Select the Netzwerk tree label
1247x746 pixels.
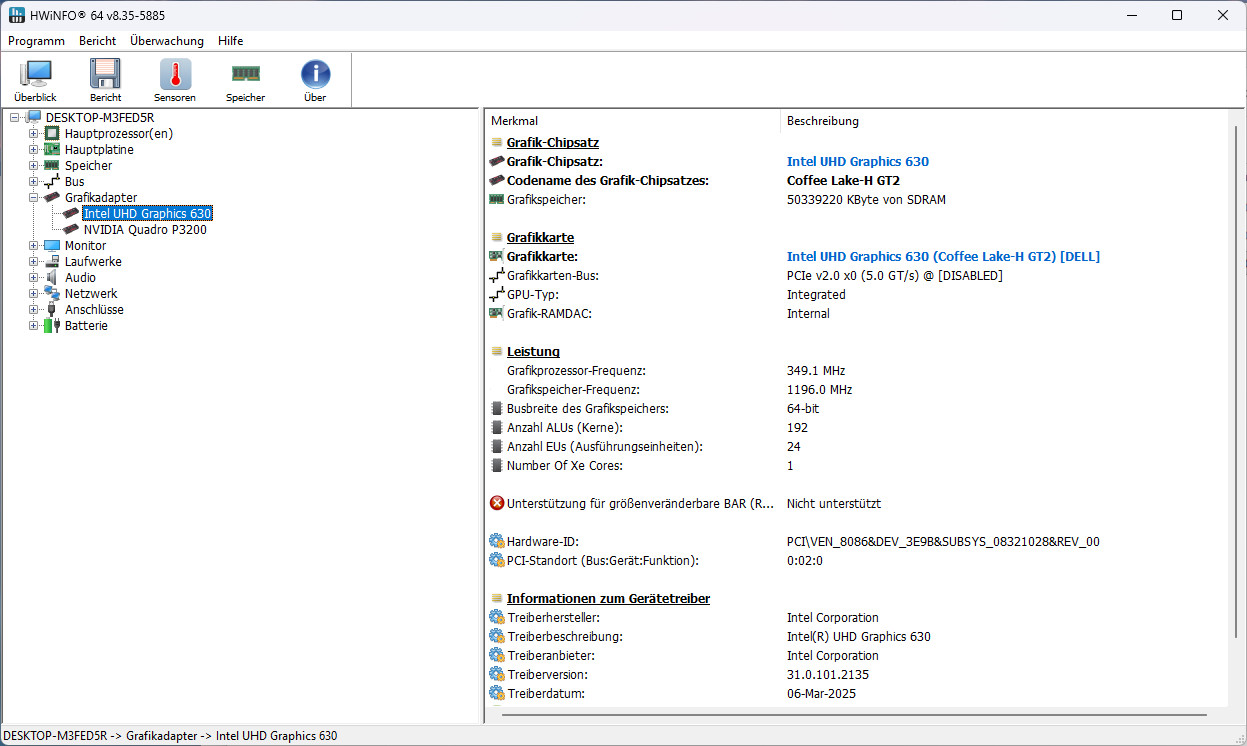[91, 294]
